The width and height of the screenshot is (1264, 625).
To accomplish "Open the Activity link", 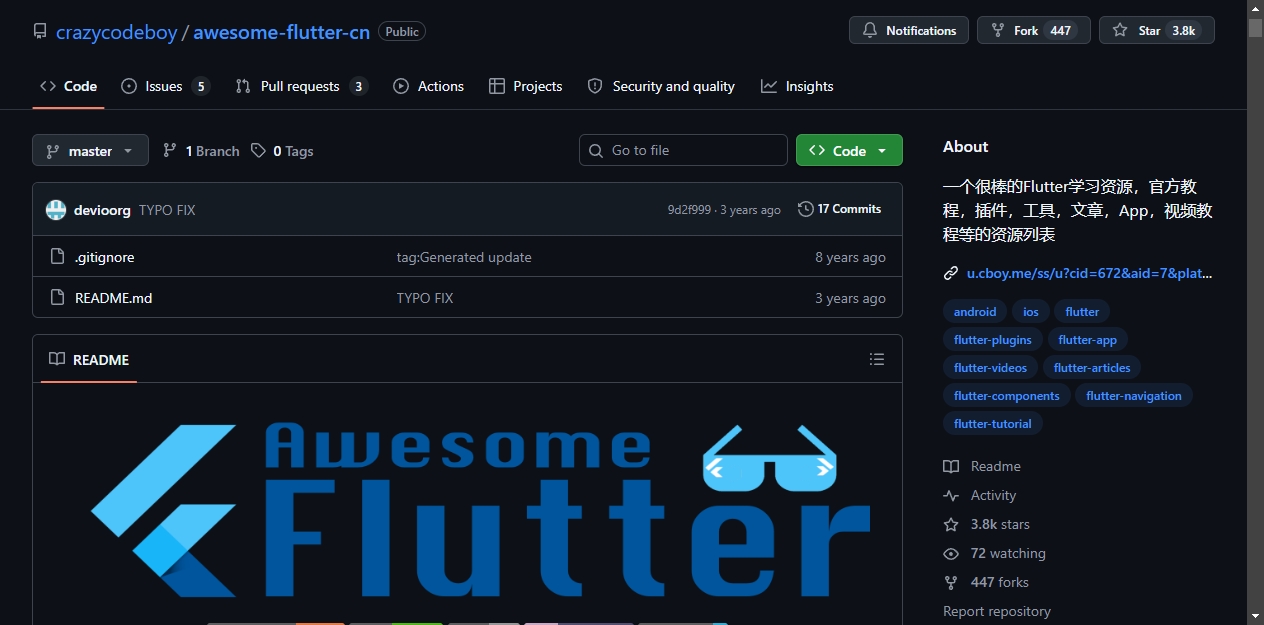I will 980,495.
